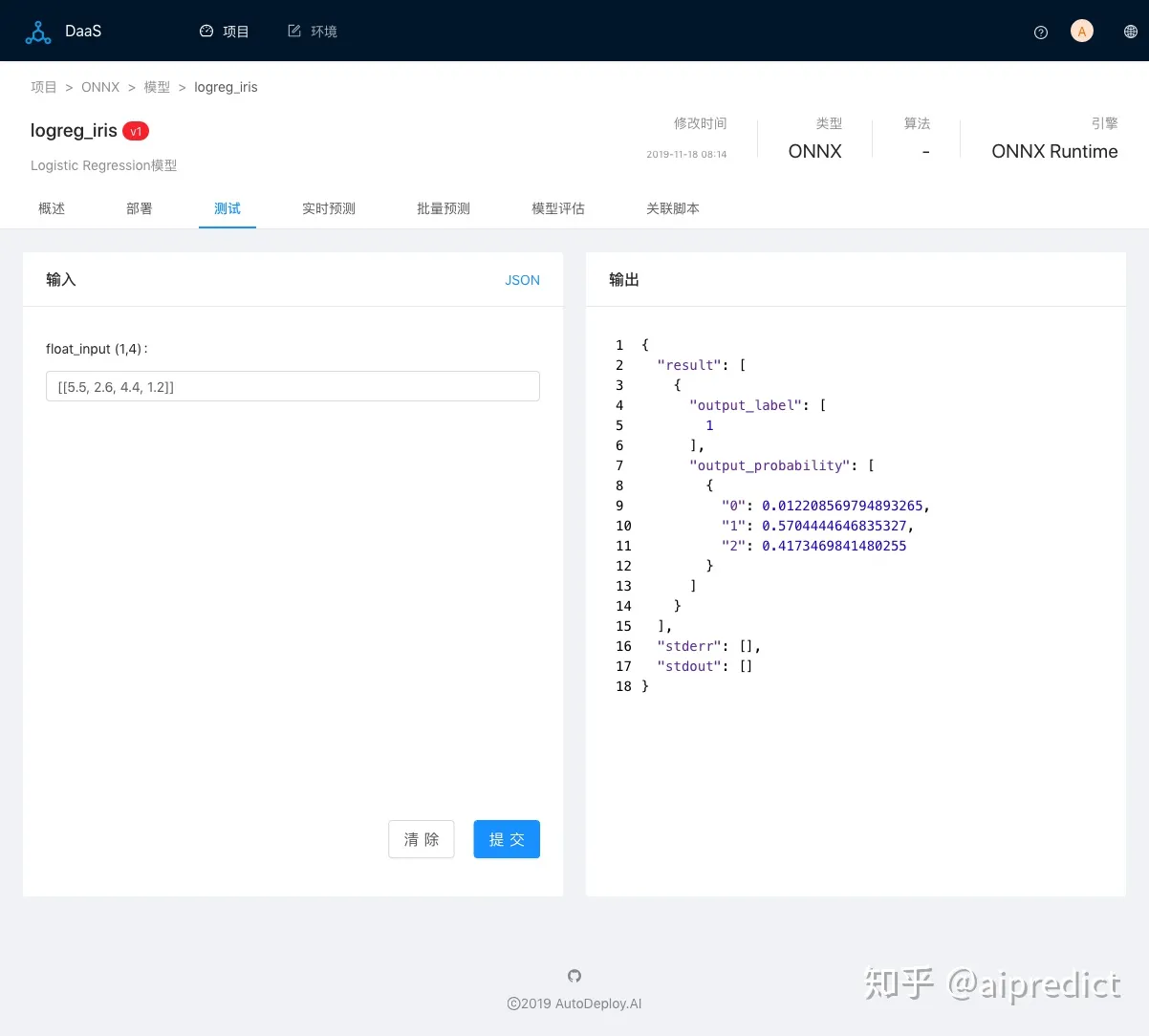Click the language globe icon
Image resolution: width=1149 pixels, height=1036 pixels.
tap(1131, 32)
